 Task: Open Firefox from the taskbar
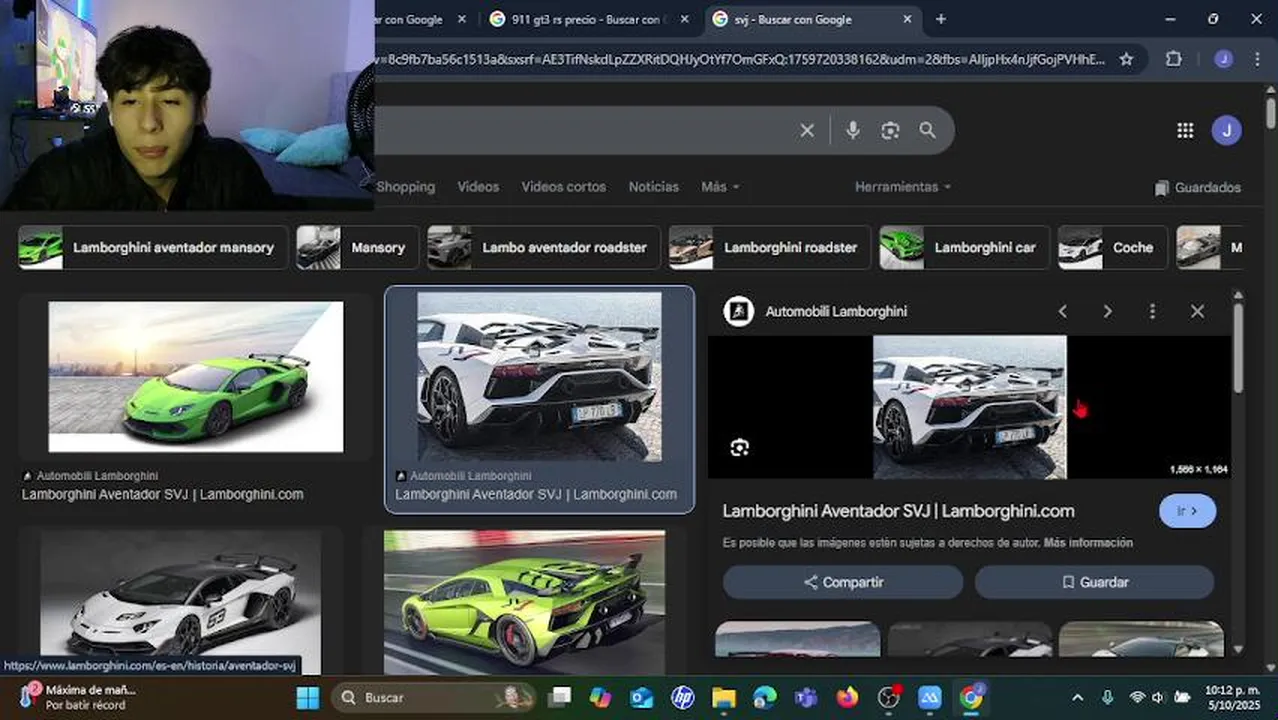847,697
